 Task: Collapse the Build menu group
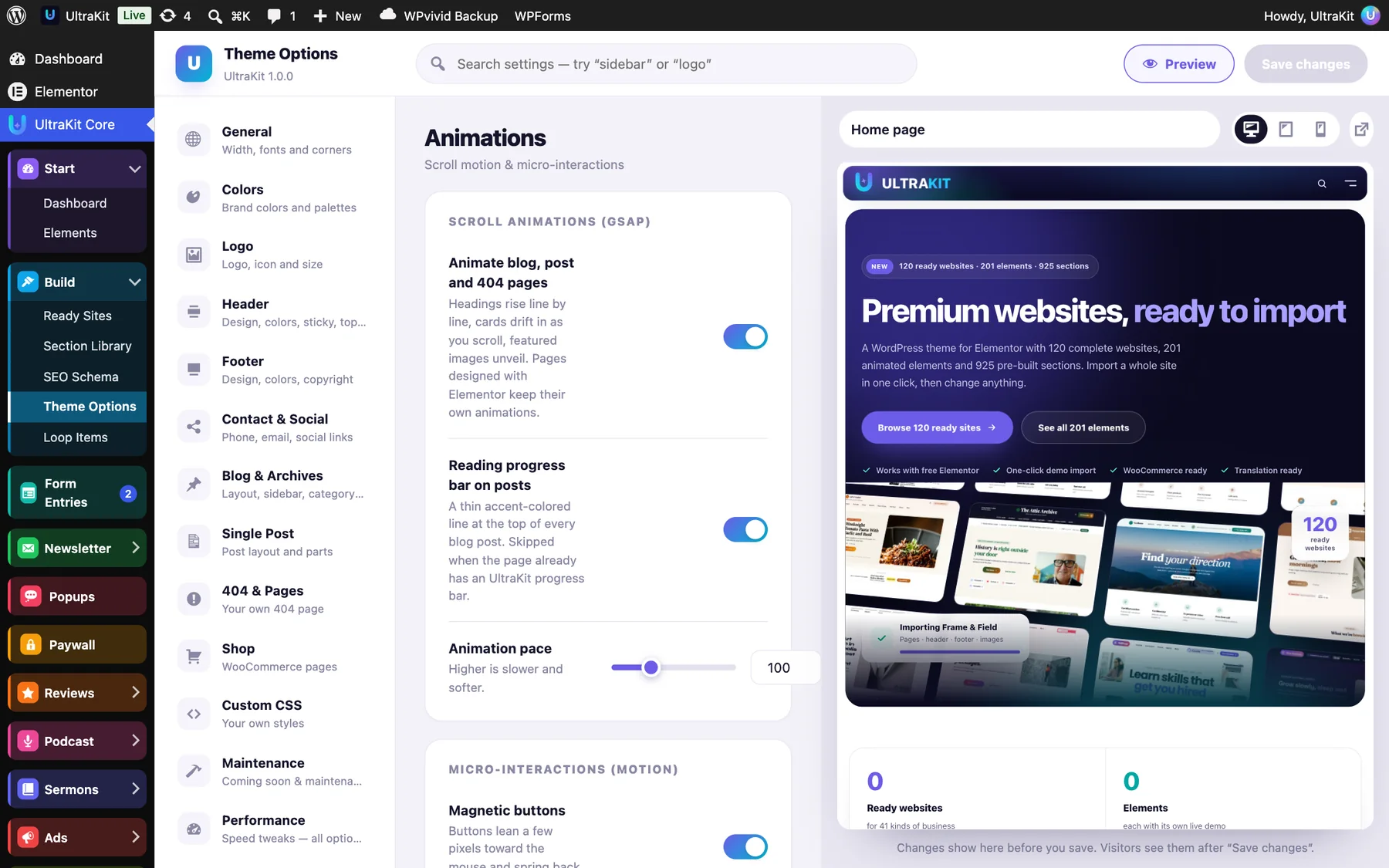134,282
